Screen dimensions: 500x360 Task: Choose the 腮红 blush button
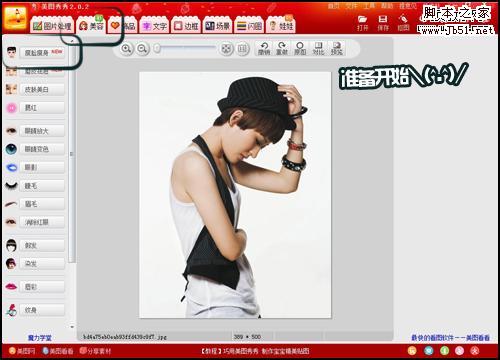click(x=42, y=108)
